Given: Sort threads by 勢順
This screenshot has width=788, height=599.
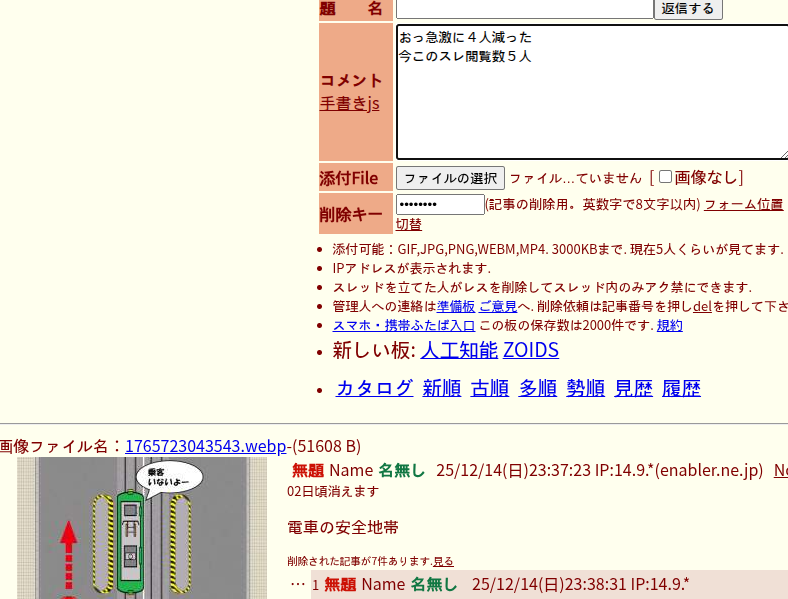Looking at the screenshot, I should pos(585,389).
